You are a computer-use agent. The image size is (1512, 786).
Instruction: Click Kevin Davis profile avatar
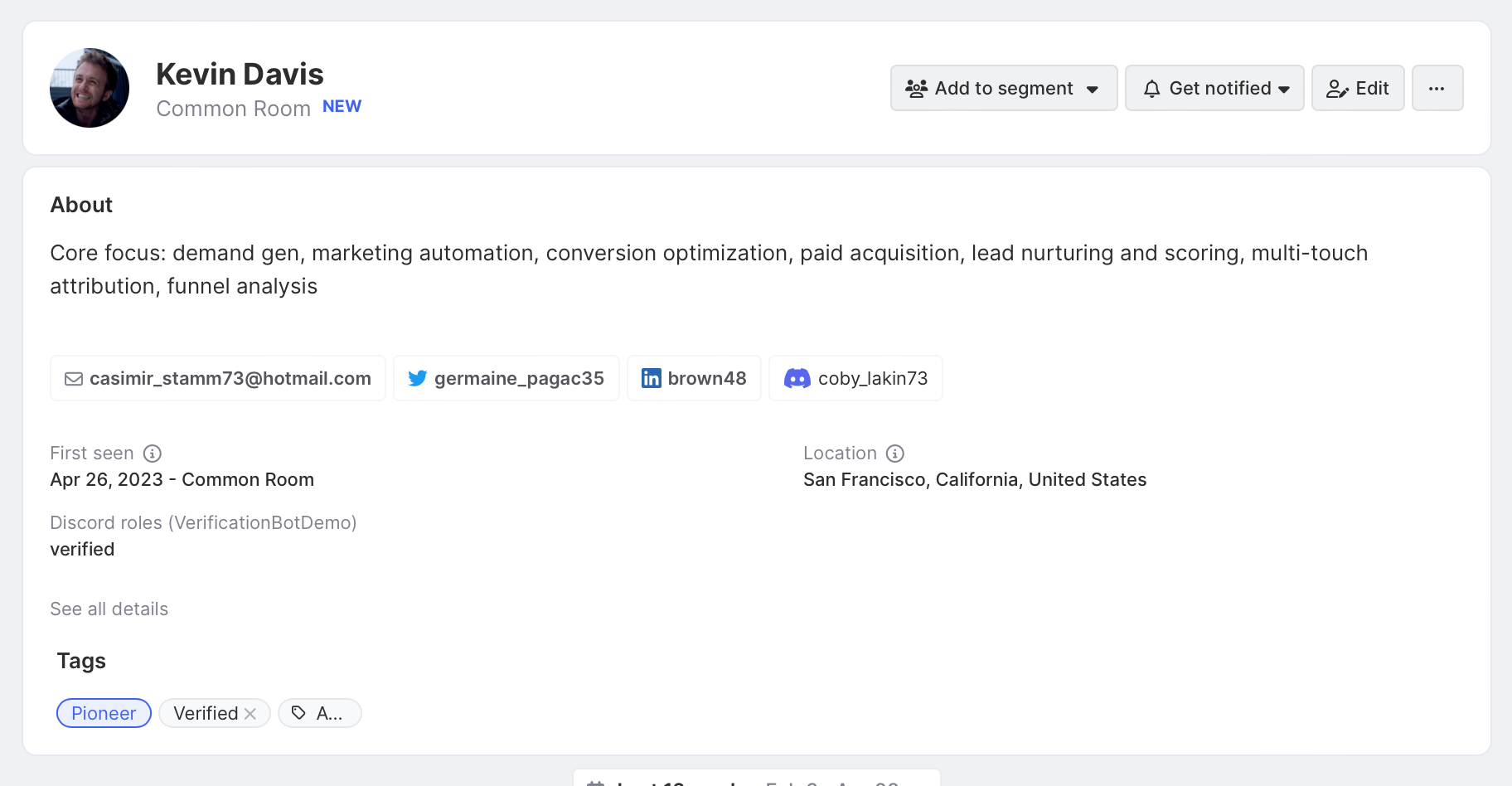(x=90, y=88)
